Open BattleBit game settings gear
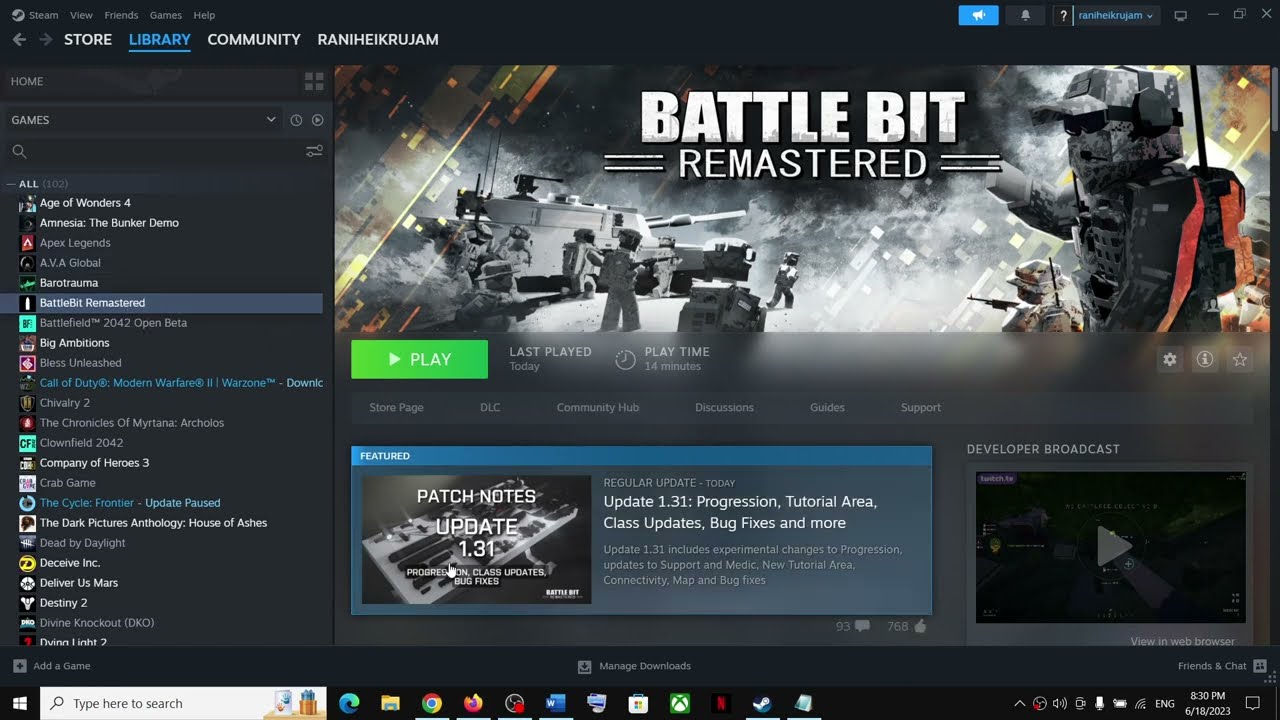Viewport: 1280px width, 720px height. coord(1169,360)
